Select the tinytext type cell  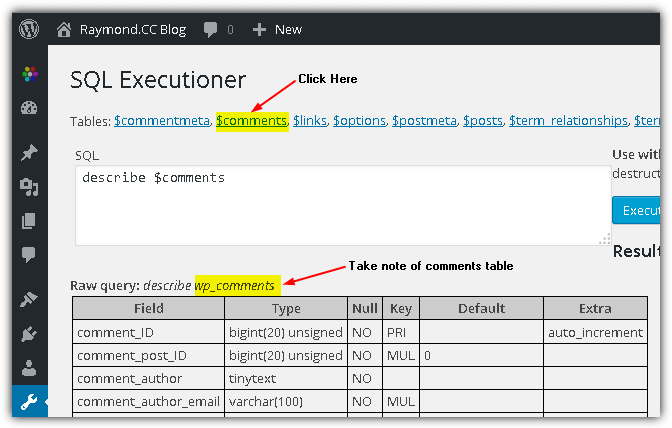[286, 379]
